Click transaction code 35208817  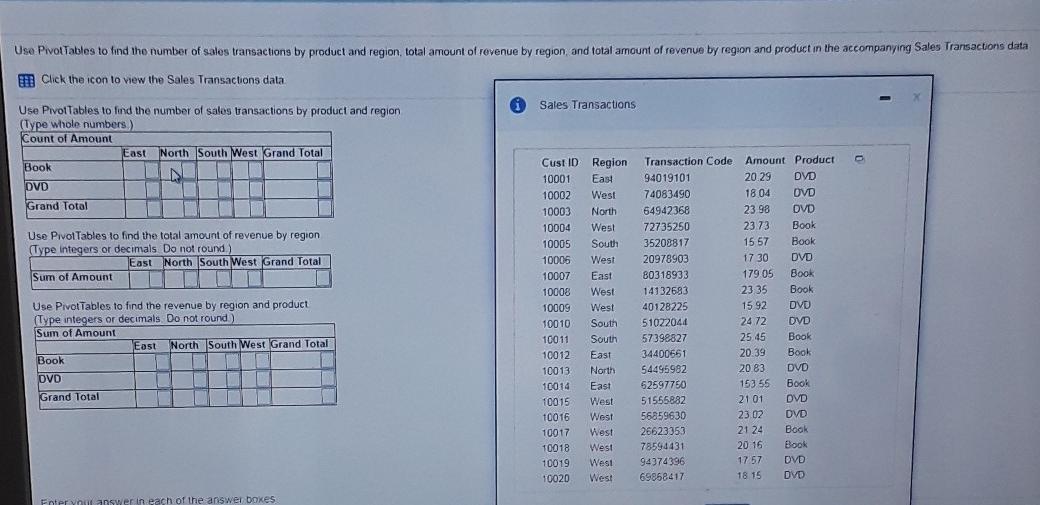coord(666,243)
